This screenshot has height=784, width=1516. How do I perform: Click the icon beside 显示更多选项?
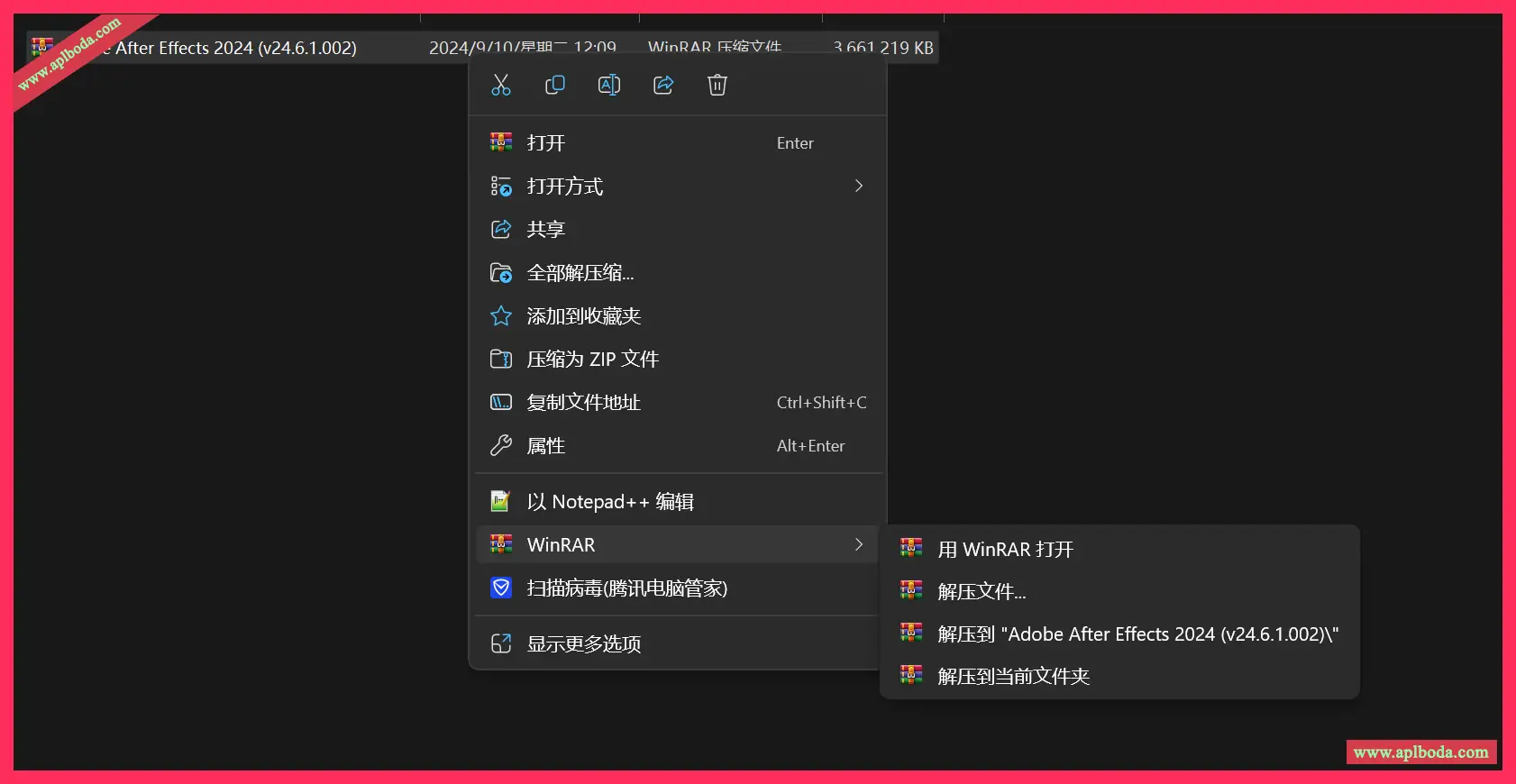point(501,643)
